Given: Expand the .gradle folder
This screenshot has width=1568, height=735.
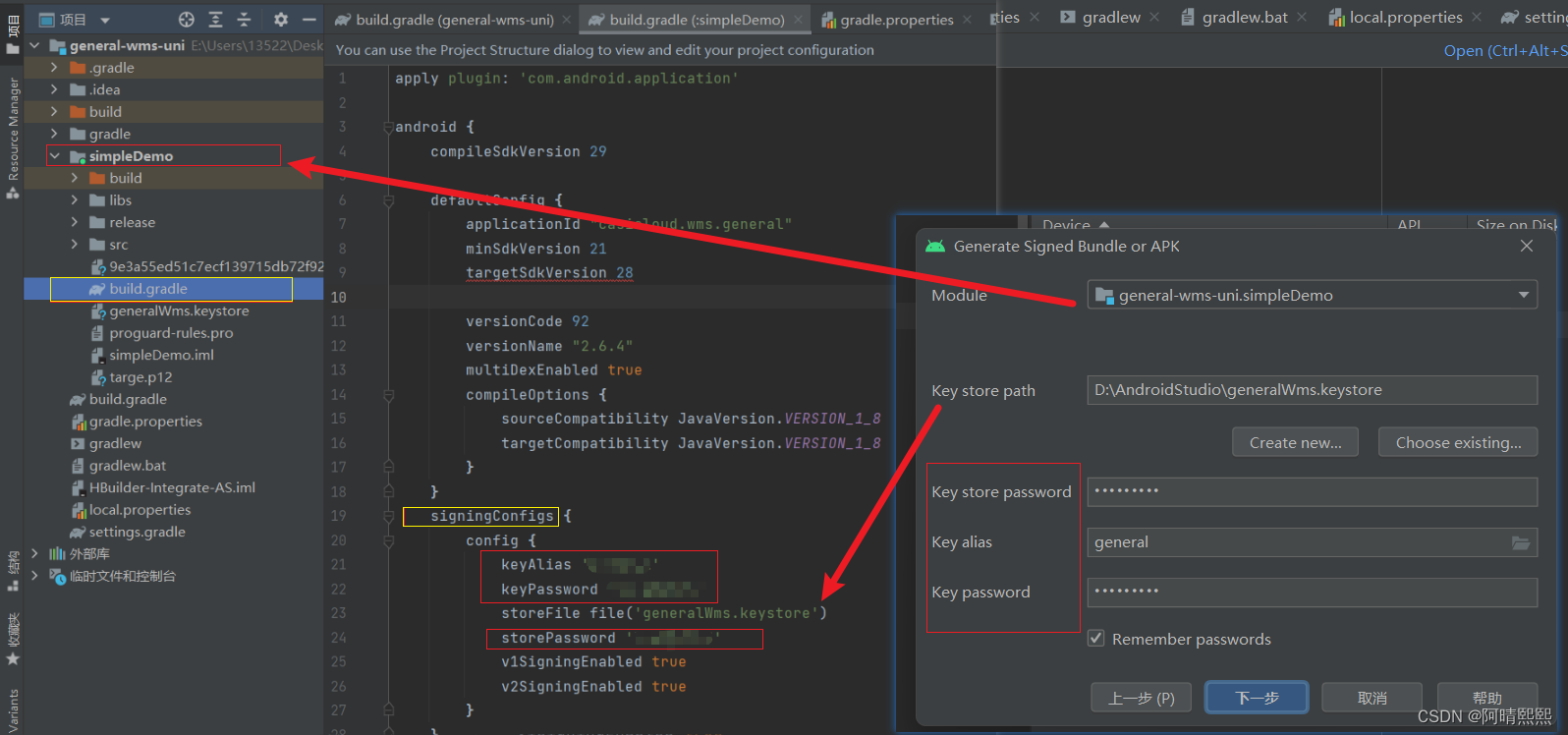Looking at the screenshot, I should click(54, 68).
